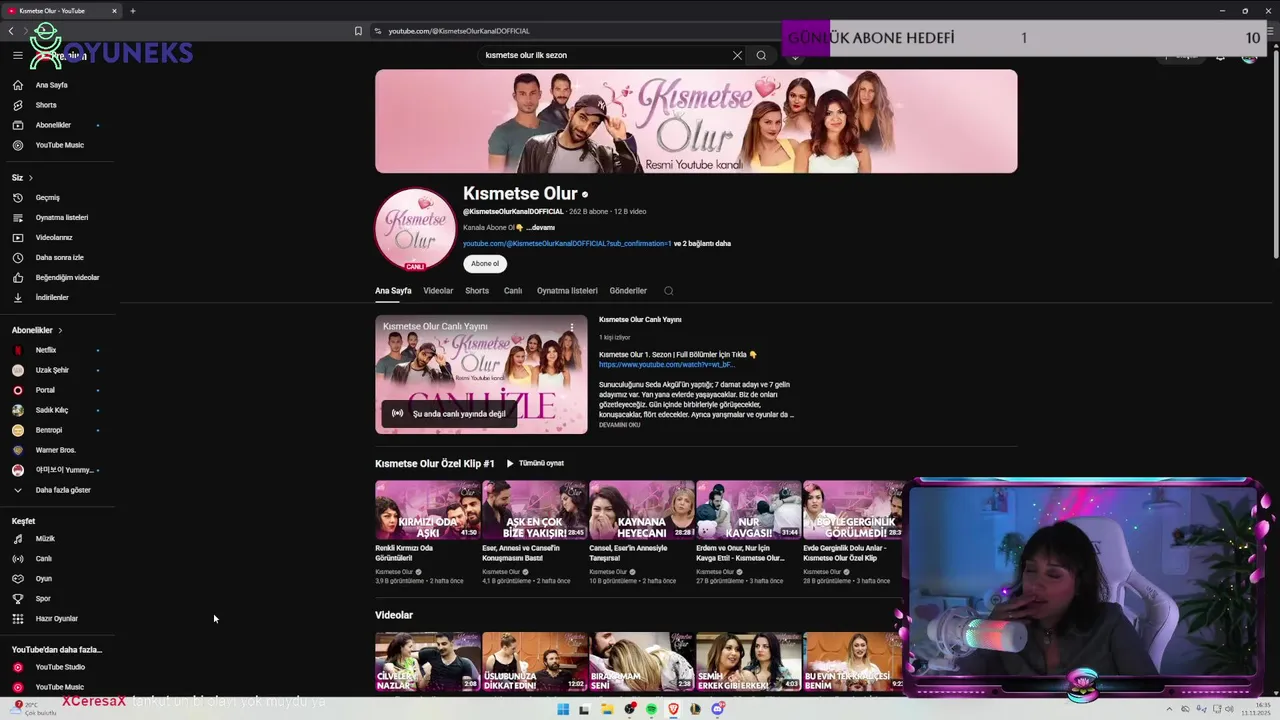Expand the Siz section chevron

click(30, 178)
